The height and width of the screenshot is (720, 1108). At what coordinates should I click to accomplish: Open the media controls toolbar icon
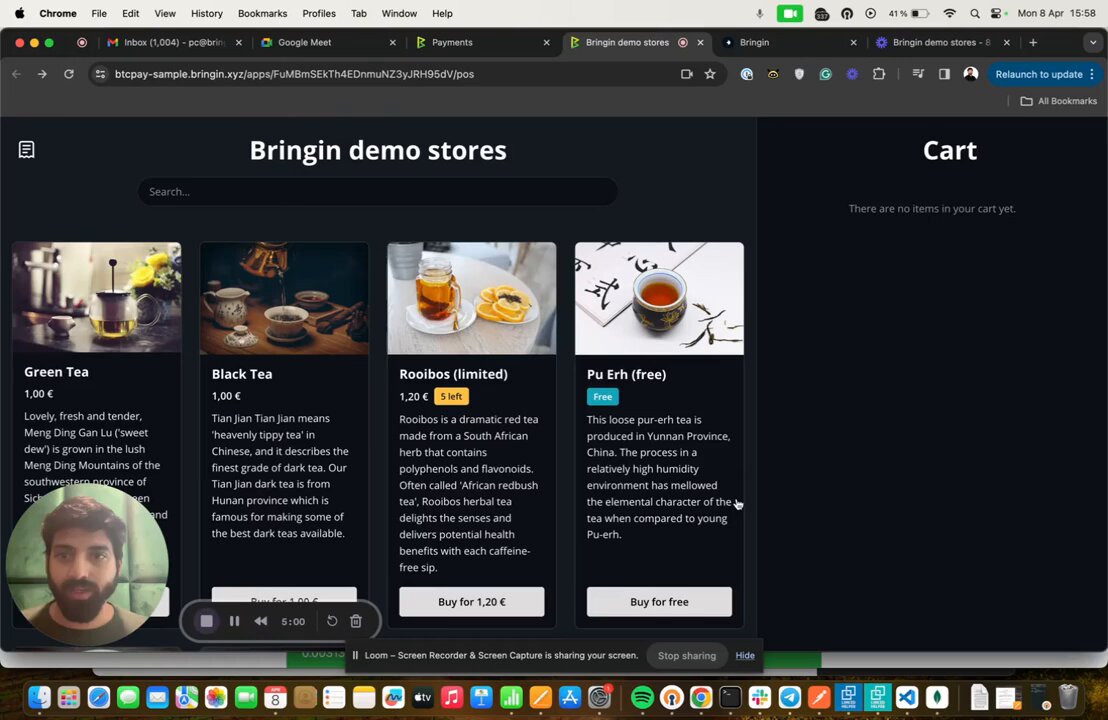point(918,73)
